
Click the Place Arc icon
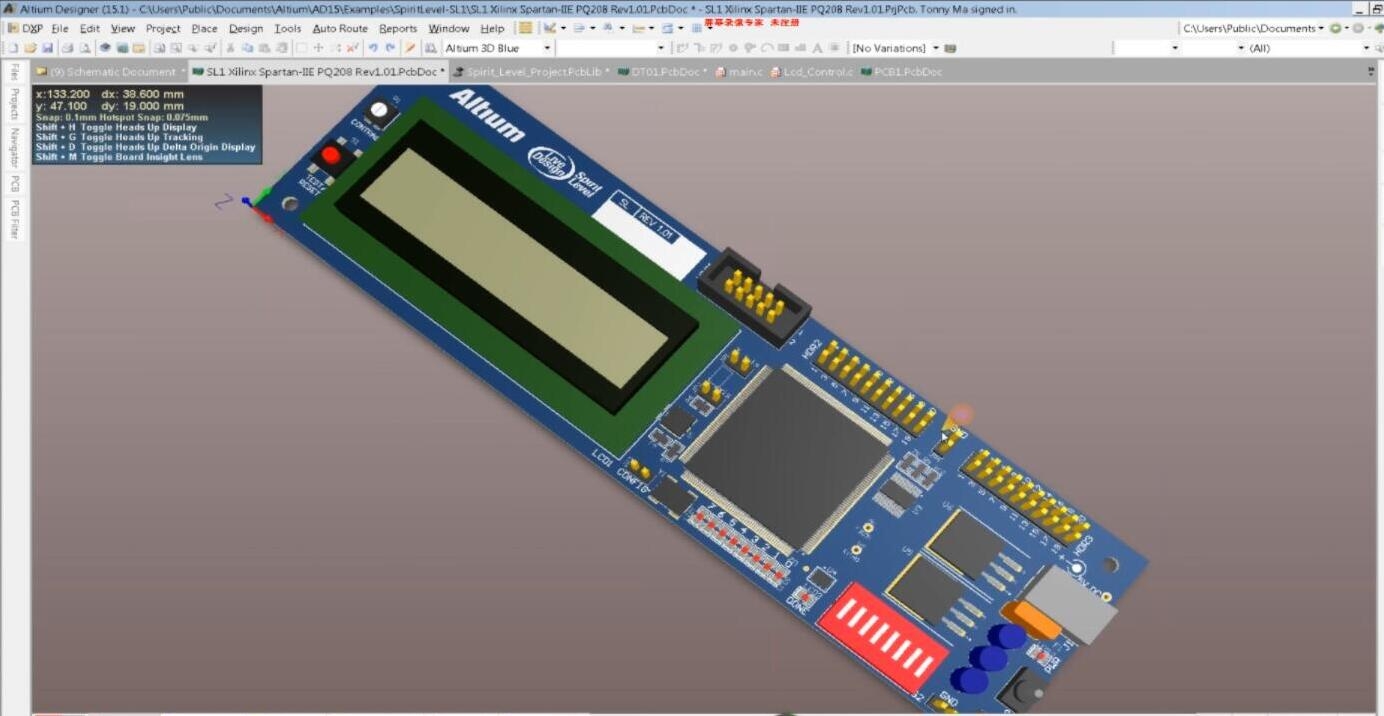point(767,48)
